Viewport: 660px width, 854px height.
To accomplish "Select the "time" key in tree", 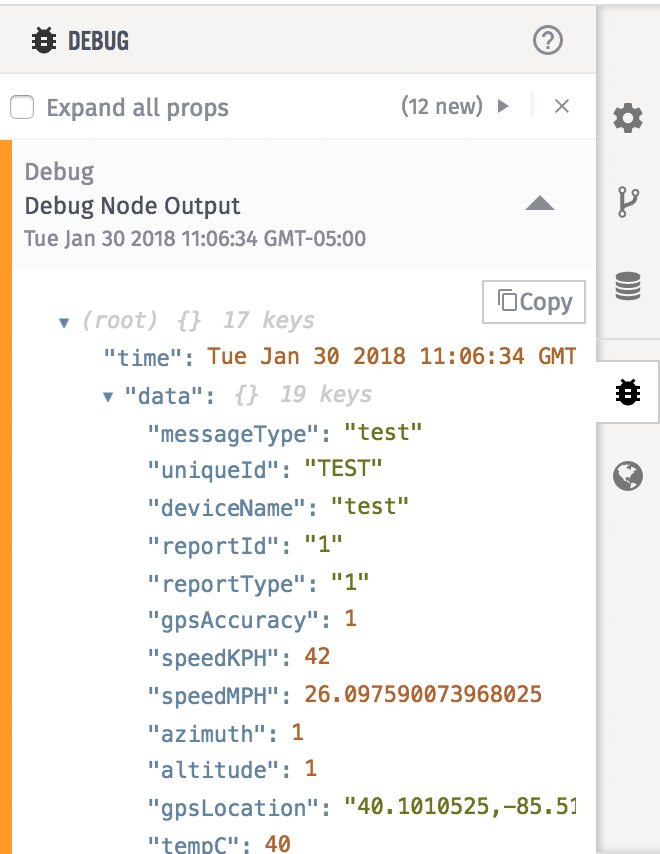I will tap(150, 357).
